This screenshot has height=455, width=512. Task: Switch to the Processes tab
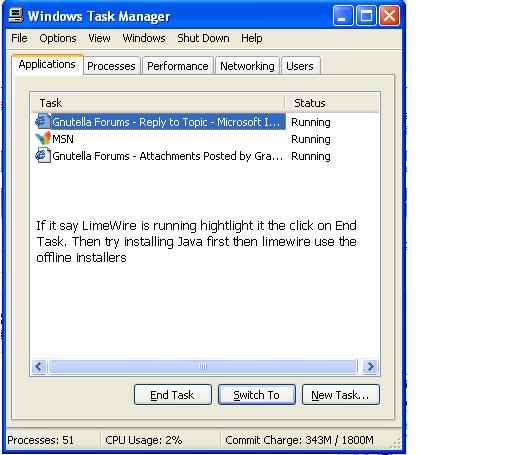111,66
